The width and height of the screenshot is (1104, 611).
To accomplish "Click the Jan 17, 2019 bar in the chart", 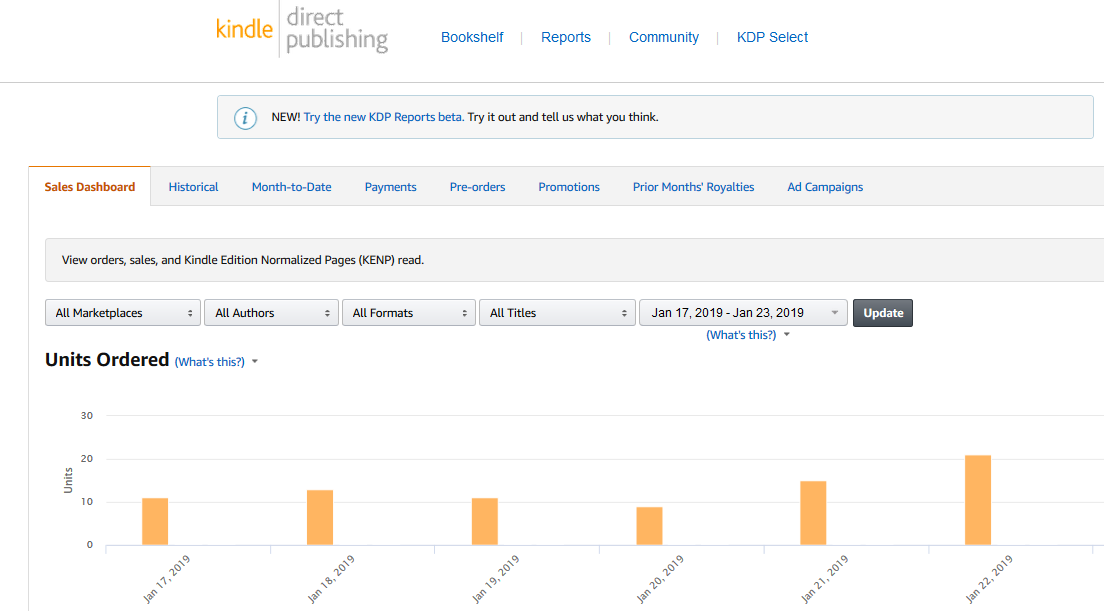I will 155,522.
